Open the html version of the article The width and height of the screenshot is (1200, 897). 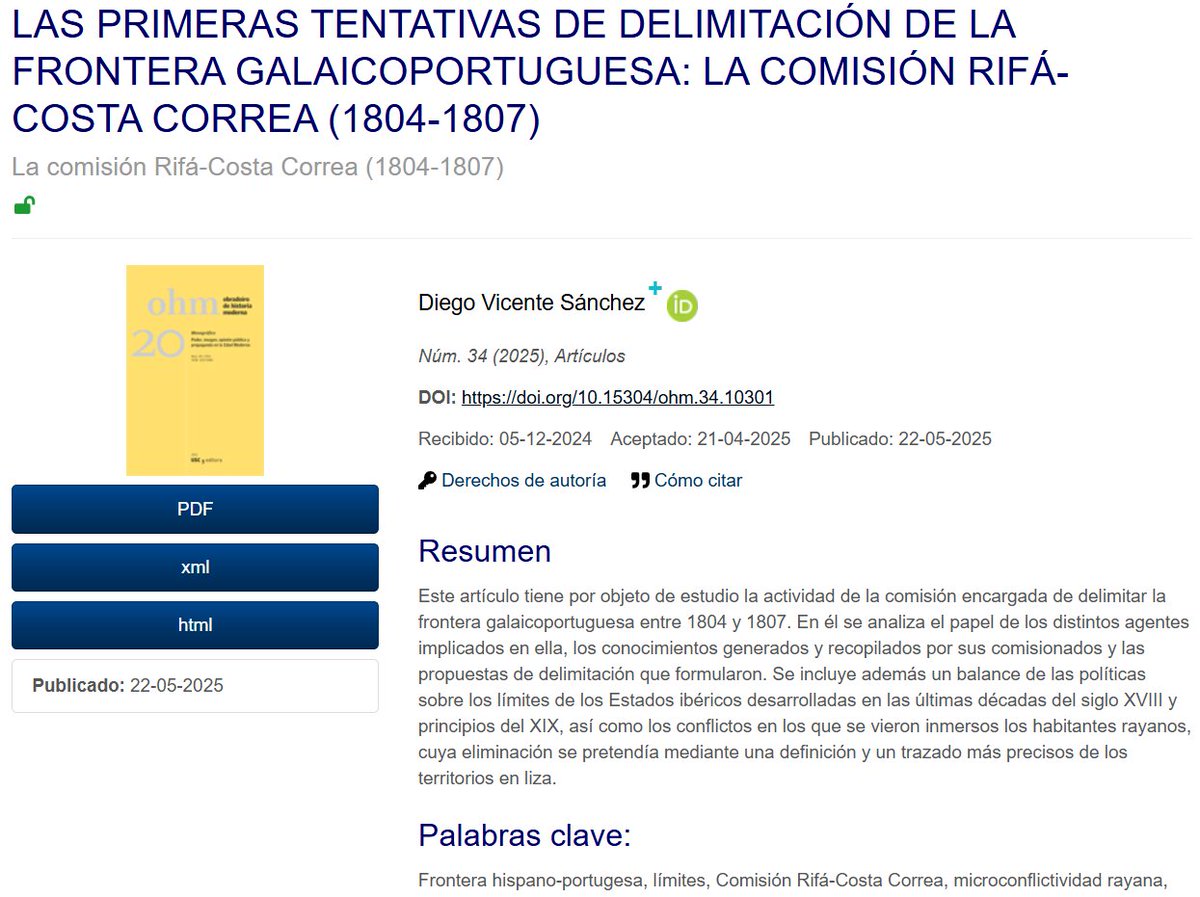[x=195, y=625]
